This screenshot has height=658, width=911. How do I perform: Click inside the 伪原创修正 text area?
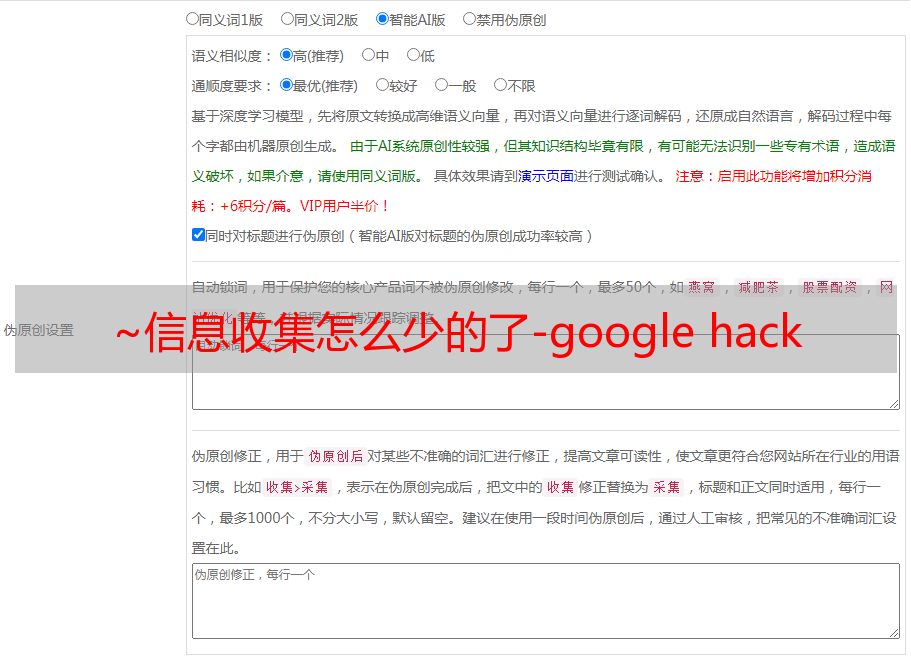(x=546, y=601)
